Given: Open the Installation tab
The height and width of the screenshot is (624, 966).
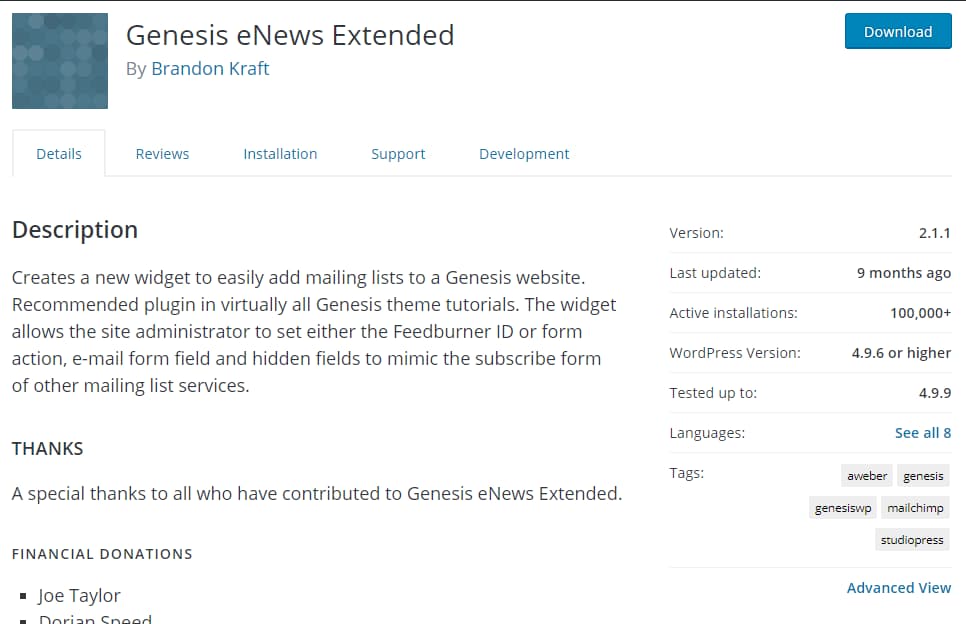Looking at the screenshot, I should 280,153.
